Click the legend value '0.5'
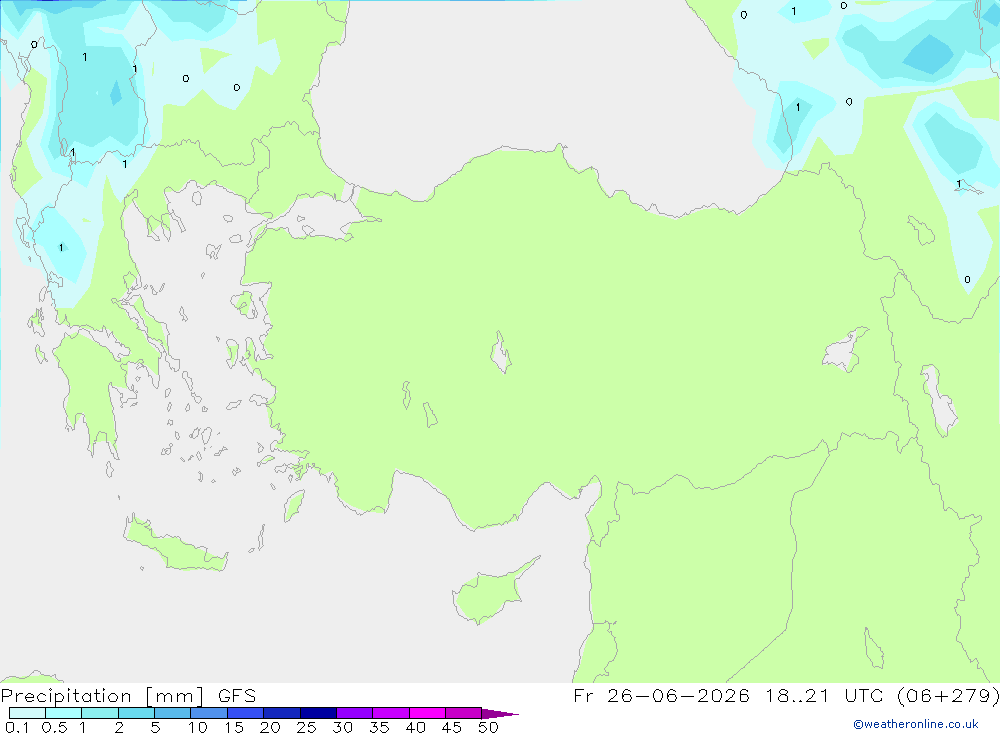The height and width of the screenshot is (733, 1000). click(54, 727)
